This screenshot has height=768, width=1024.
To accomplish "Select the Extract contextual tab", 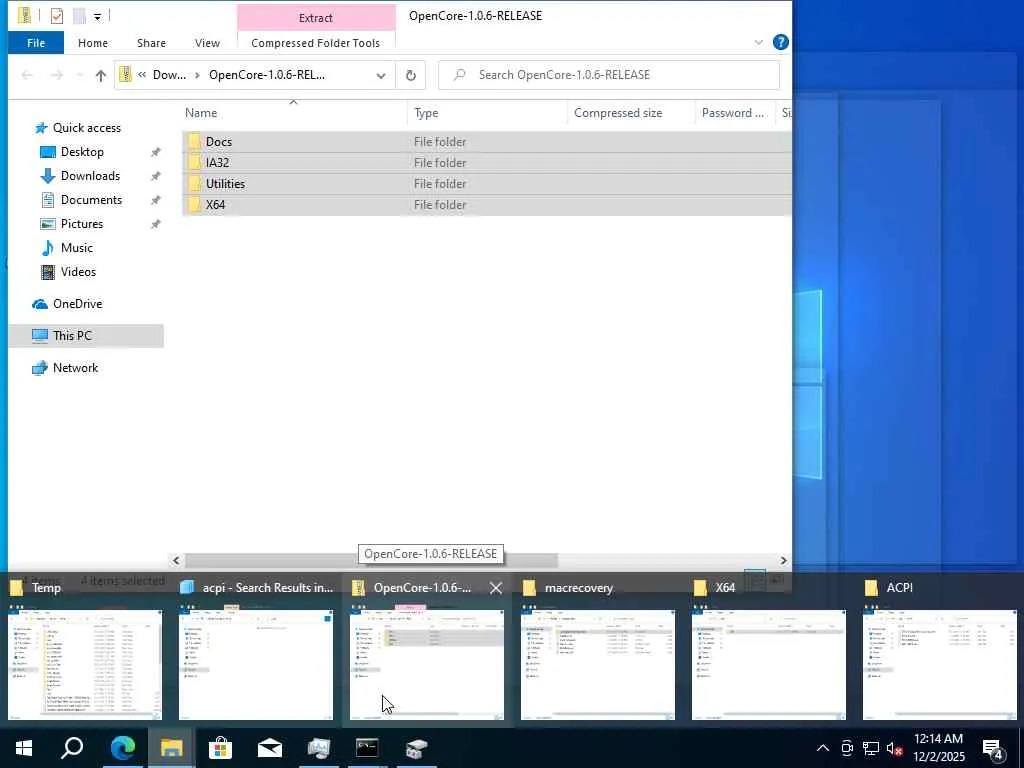I will coord(315,18).
